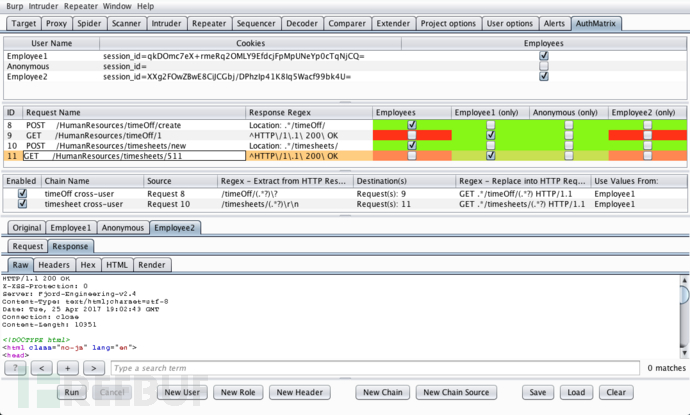Select the Employee2 session cookie cell
690x415 pixels.
[250, 77]
